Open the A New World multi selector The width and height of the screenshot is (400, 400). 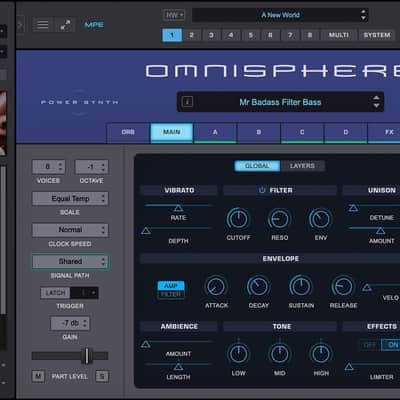pyautogui.click(x=280, y=15)
